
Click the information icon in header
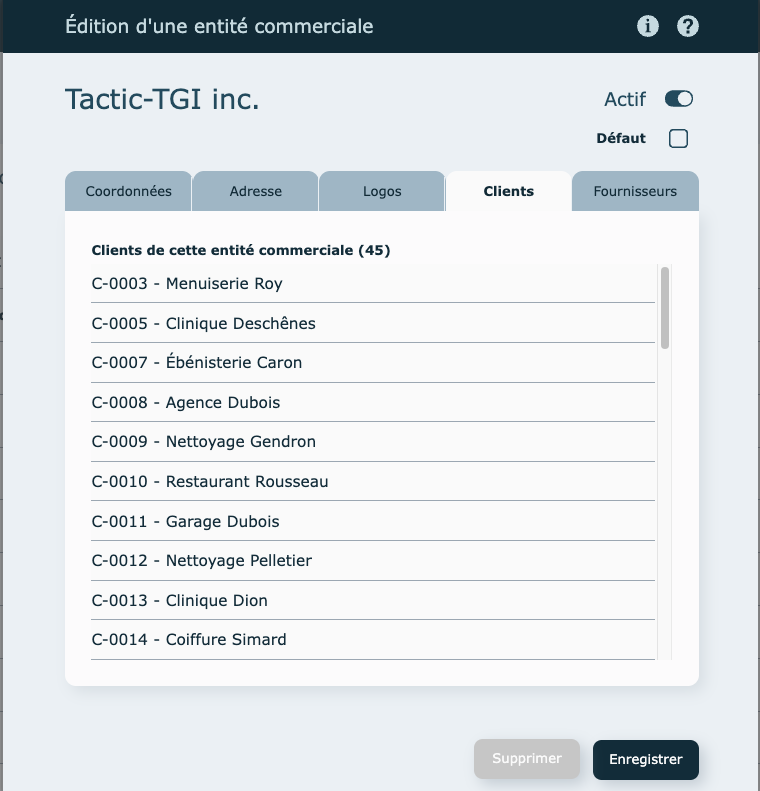648,26
